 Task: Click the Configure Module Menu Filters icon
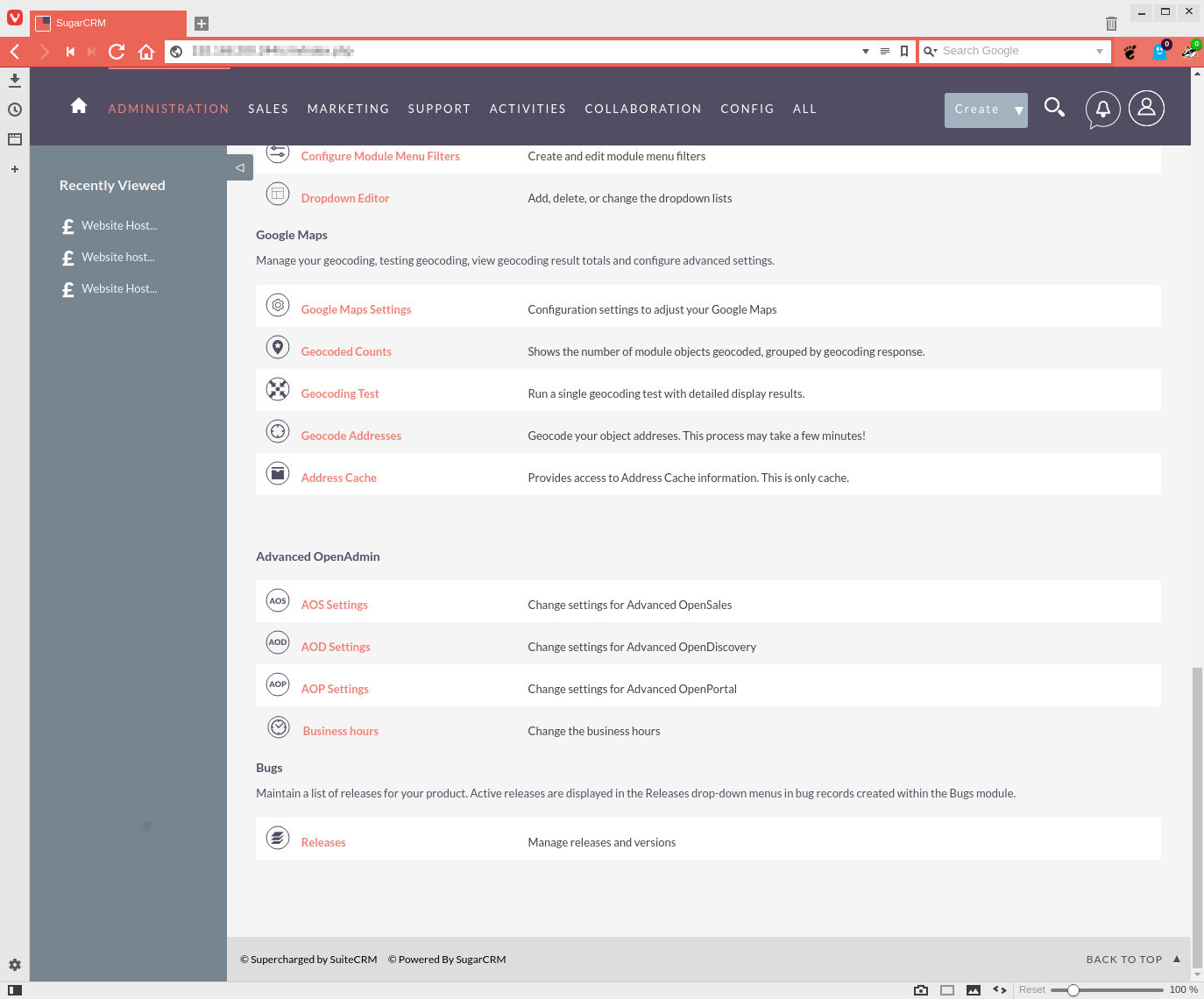click(x=278, y=152)
